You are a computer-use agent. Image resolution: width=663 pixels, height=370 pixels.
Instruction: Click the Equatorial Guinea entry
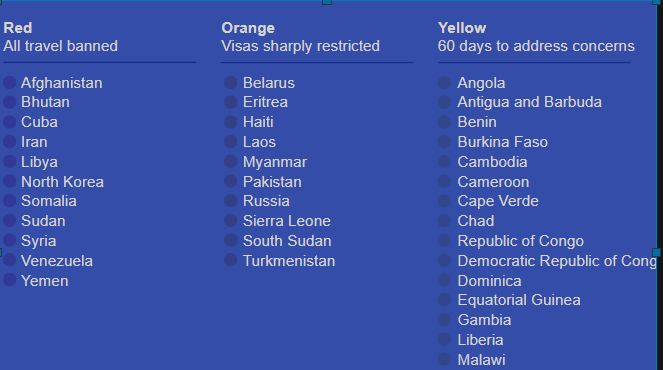[x=519, y=300]
